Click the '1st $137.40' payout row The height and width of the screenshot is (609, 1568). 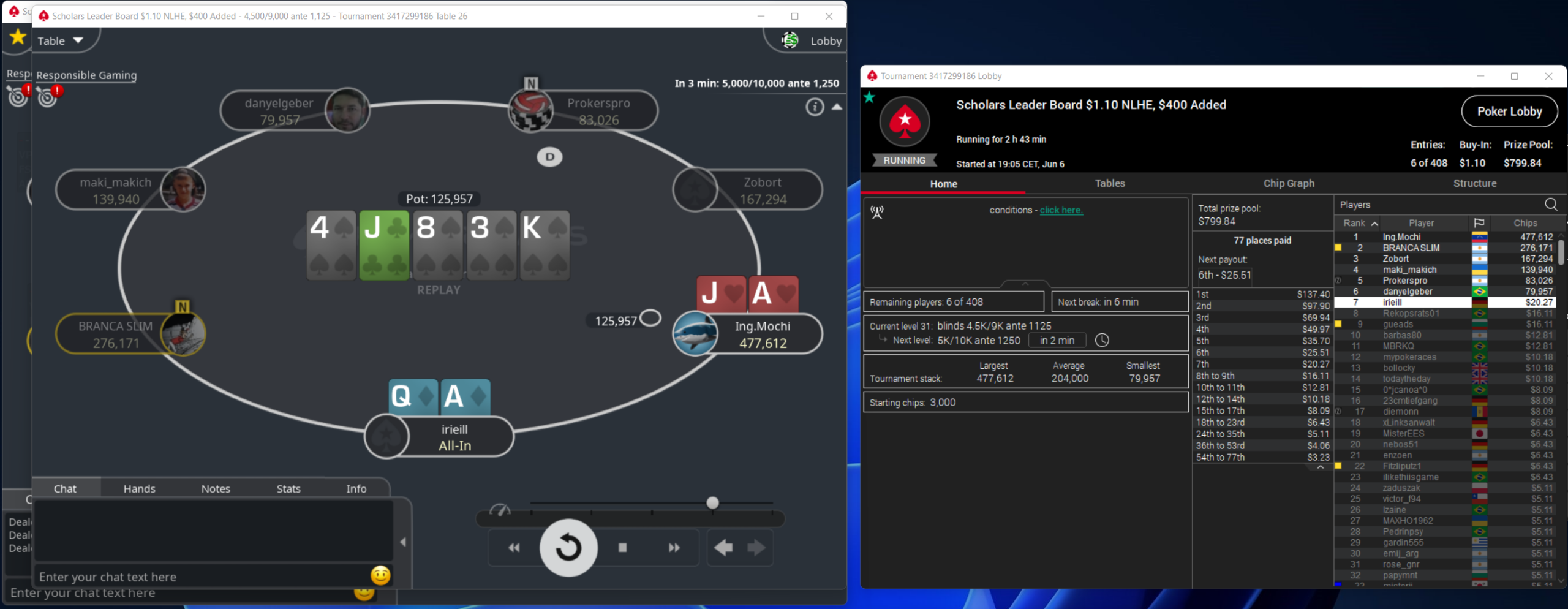click(1262, 295)
